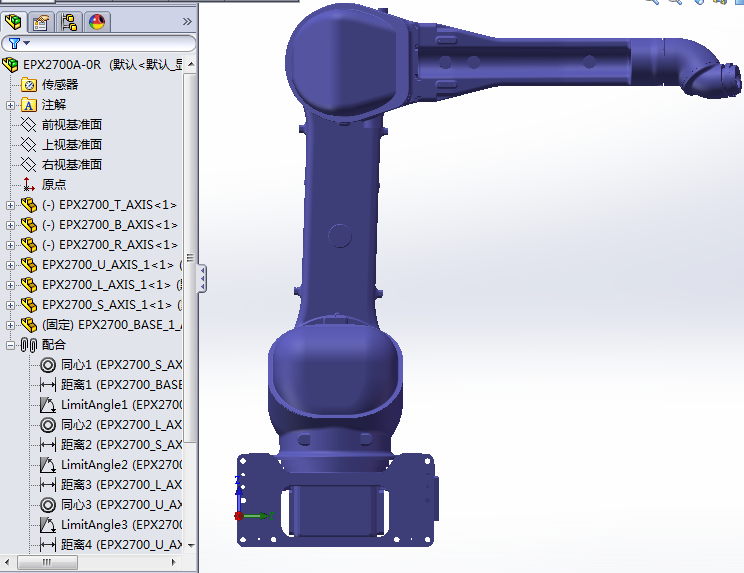This screenshot has height=573, width=744.
Task: Select the 注解 annotations folder icon
Action: (29, 105)
